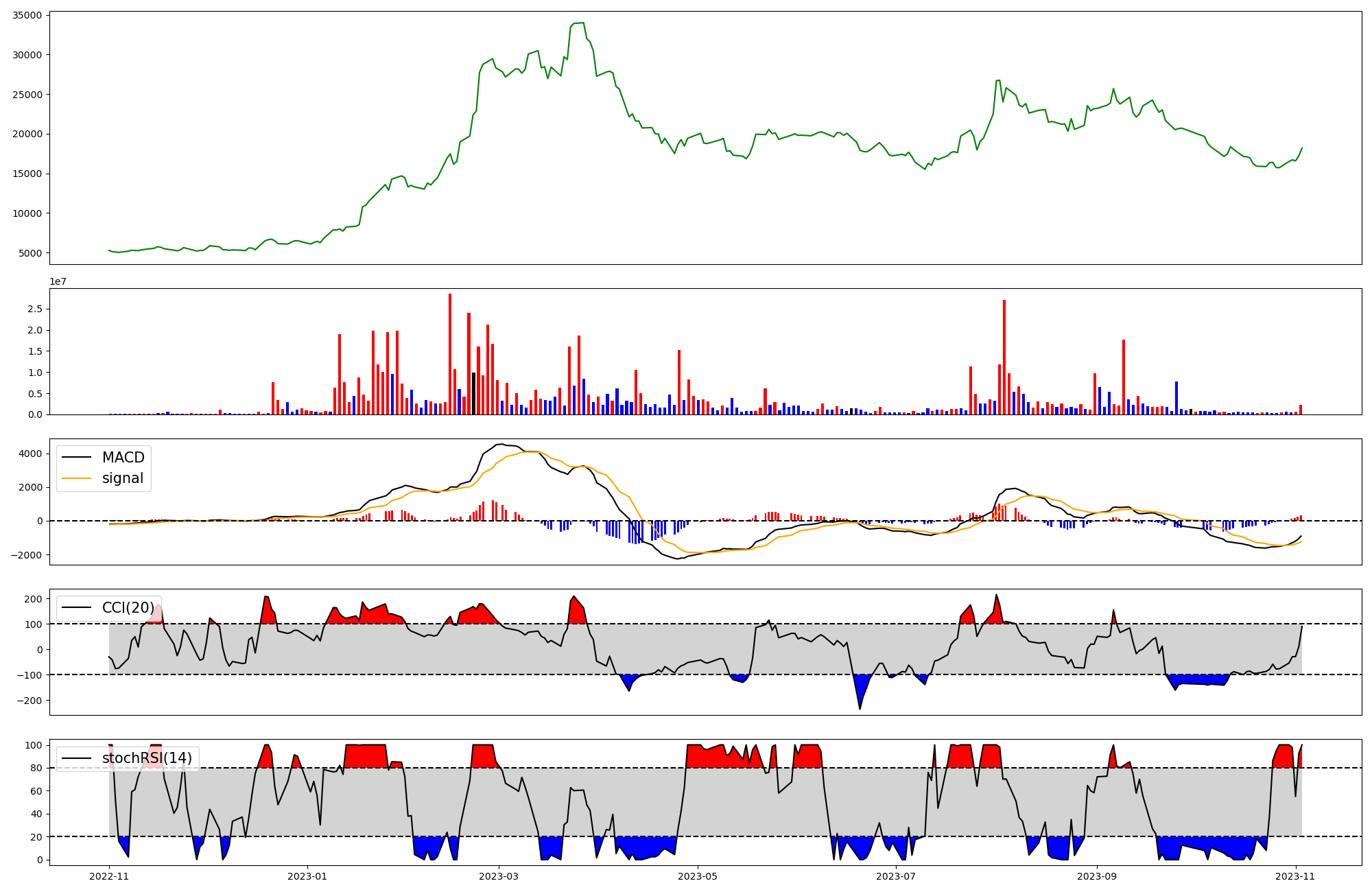Click the 4000 tick on MACD axis
This screenshot has width=1372, height=892.
(x=30, y=454)
